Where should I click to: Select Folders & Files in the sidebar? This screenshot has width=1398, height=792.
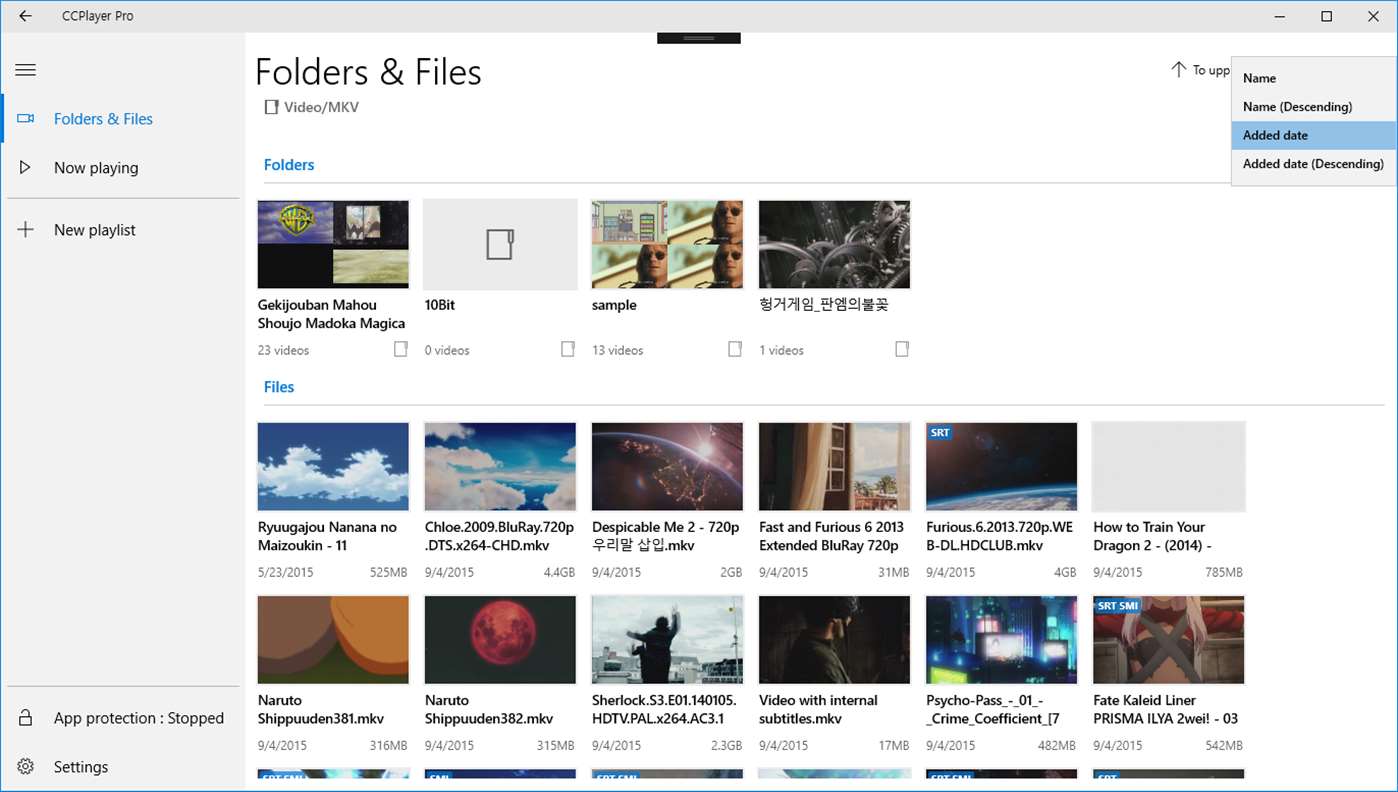[x=103, y=118]
